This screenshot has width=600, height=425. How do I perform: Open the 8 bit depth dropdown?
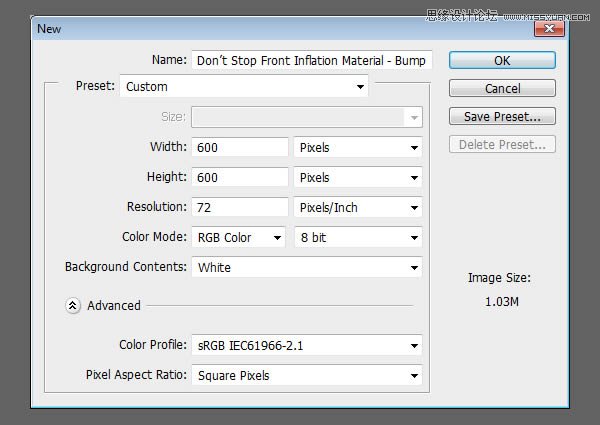pos(358,238)
